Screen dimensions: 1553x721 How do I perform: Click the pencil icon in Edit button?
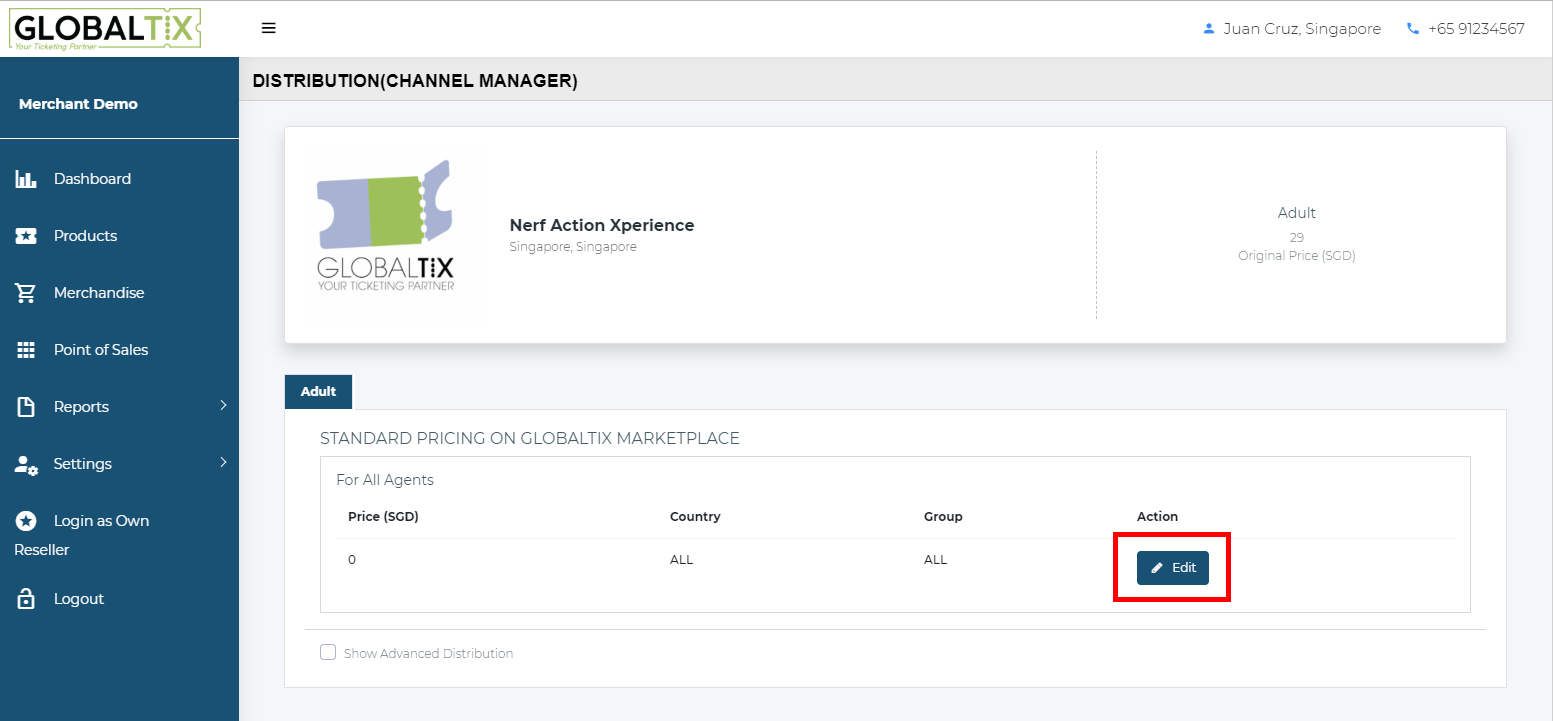coord(1157,568)
